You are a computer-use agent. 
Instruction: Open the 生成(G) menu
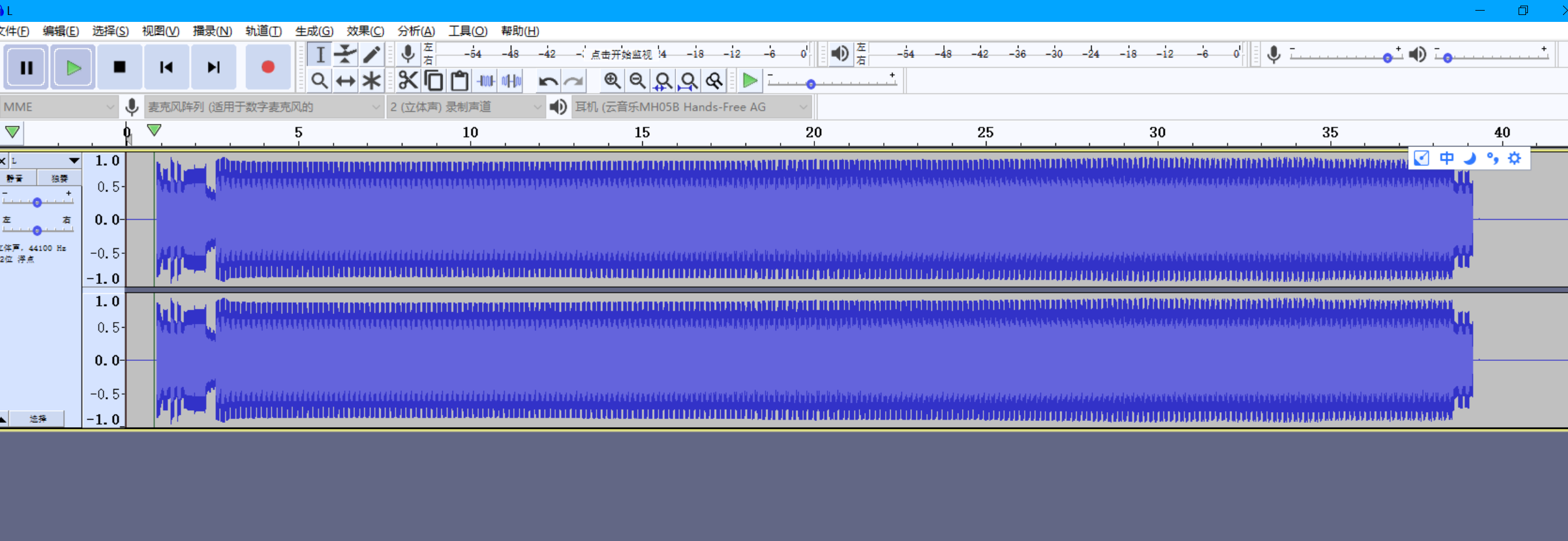coord(314,31)
